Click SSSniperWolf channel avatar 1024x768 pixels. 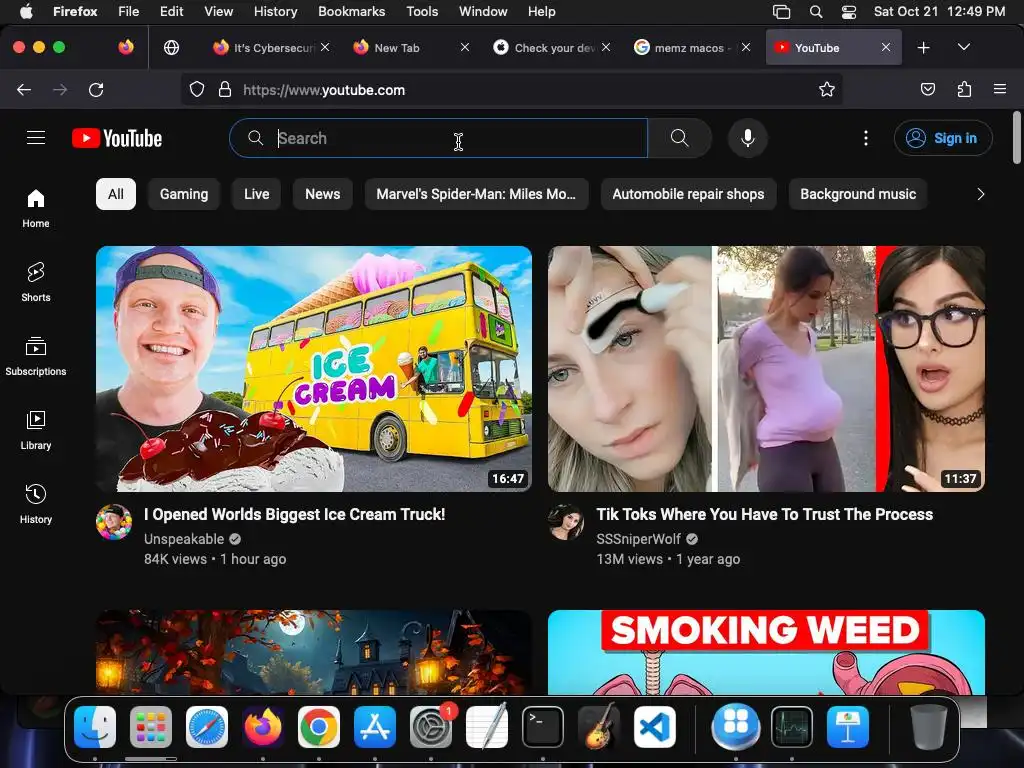tap(566, 522)
